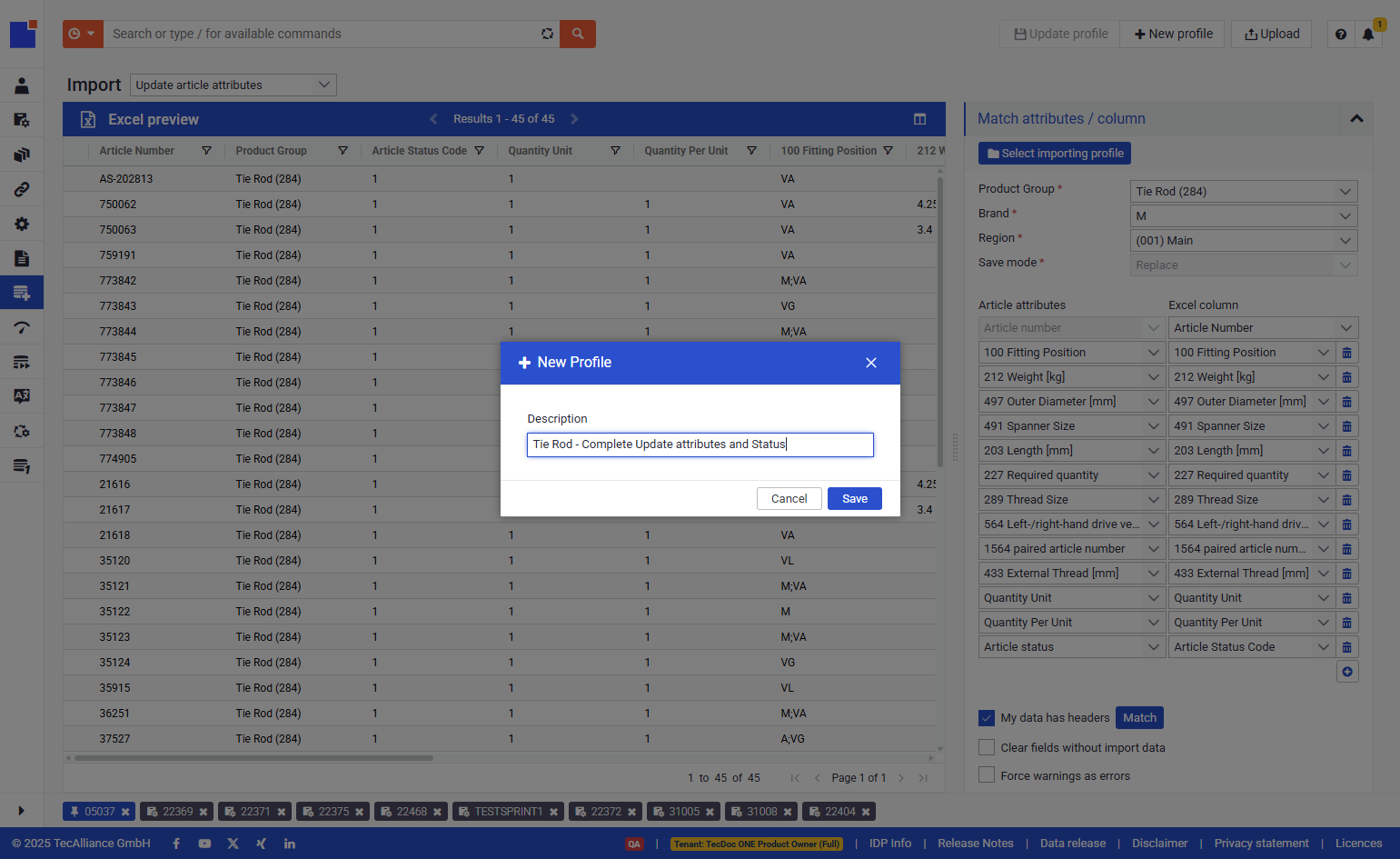Delete the 289 Thread Size mapping

pos(1347,499)
